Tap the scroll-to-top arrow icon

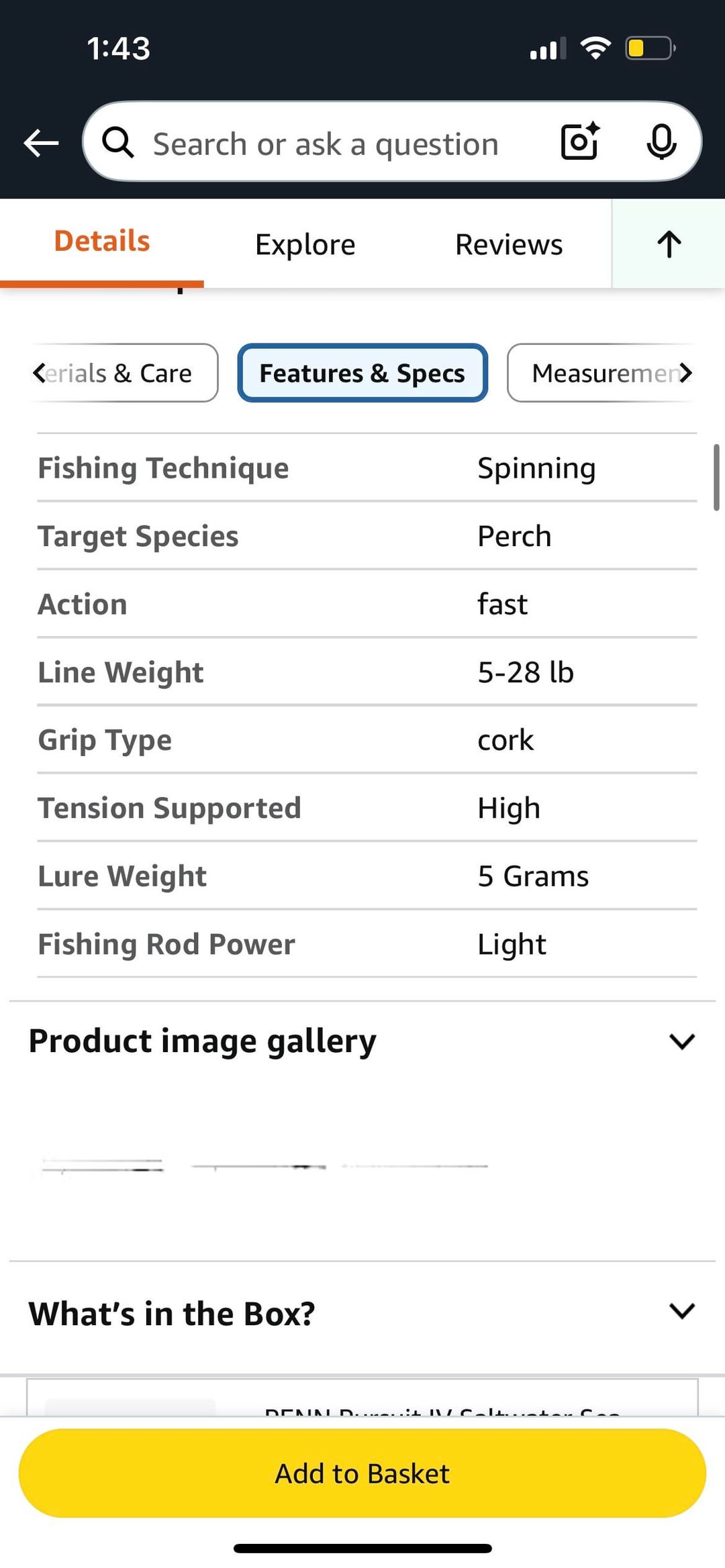pyautogui.click(x=669, y=244)
